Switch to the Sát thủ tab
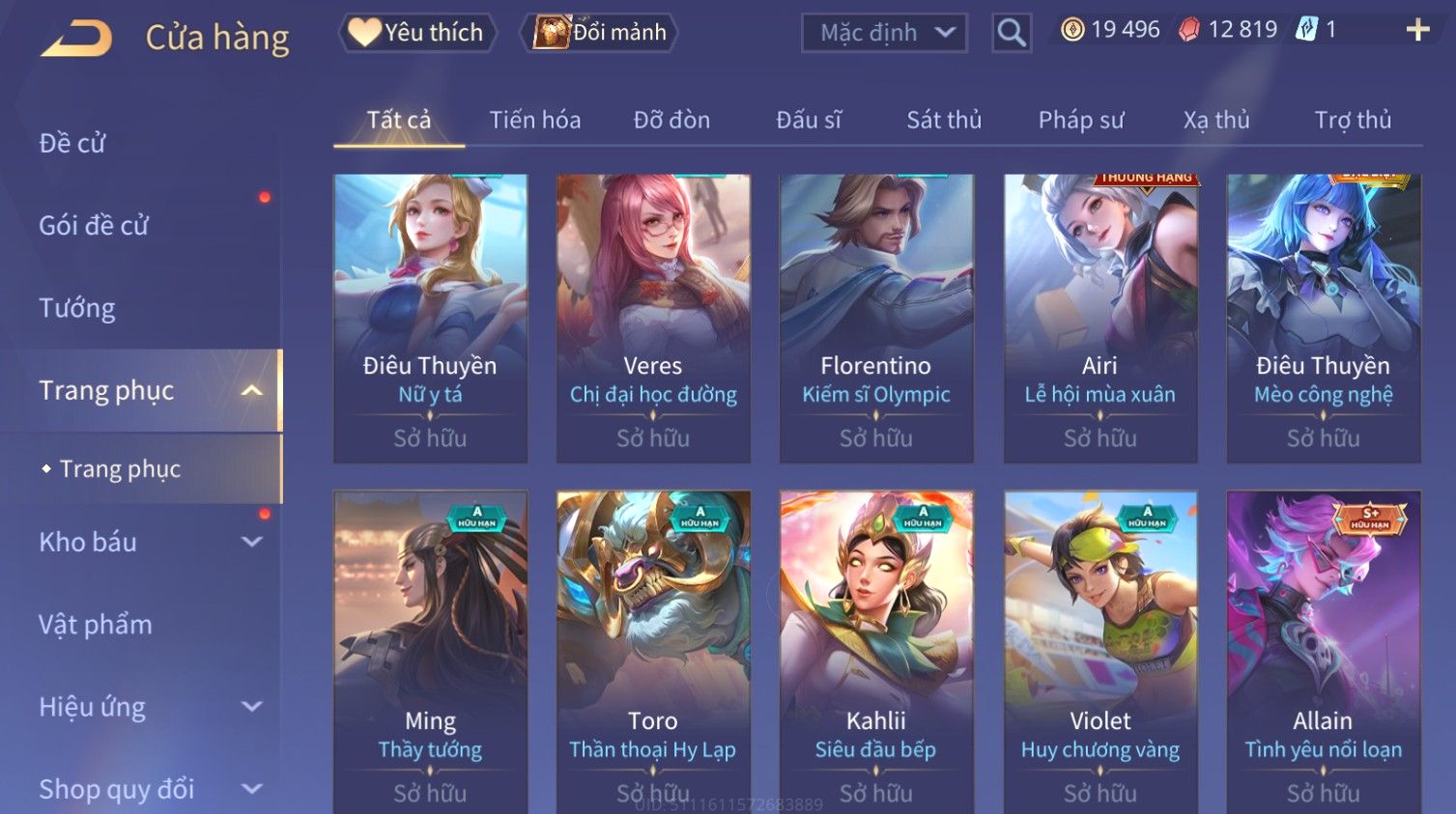This screenshot has height=814, width=1456. pyautogui.click(x=944, y=120)
